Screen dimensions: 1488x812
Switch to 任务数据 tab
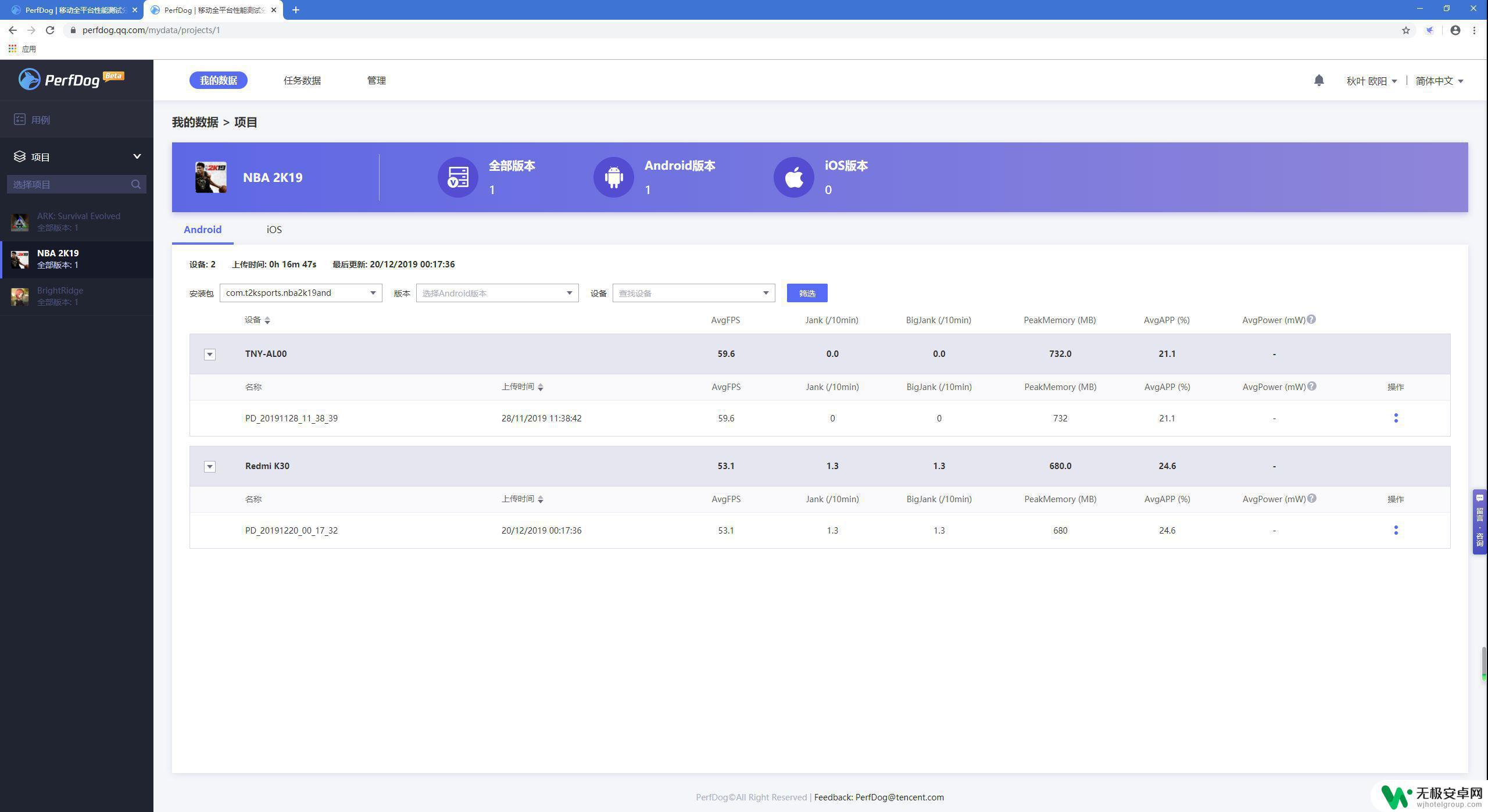(302, 80)
